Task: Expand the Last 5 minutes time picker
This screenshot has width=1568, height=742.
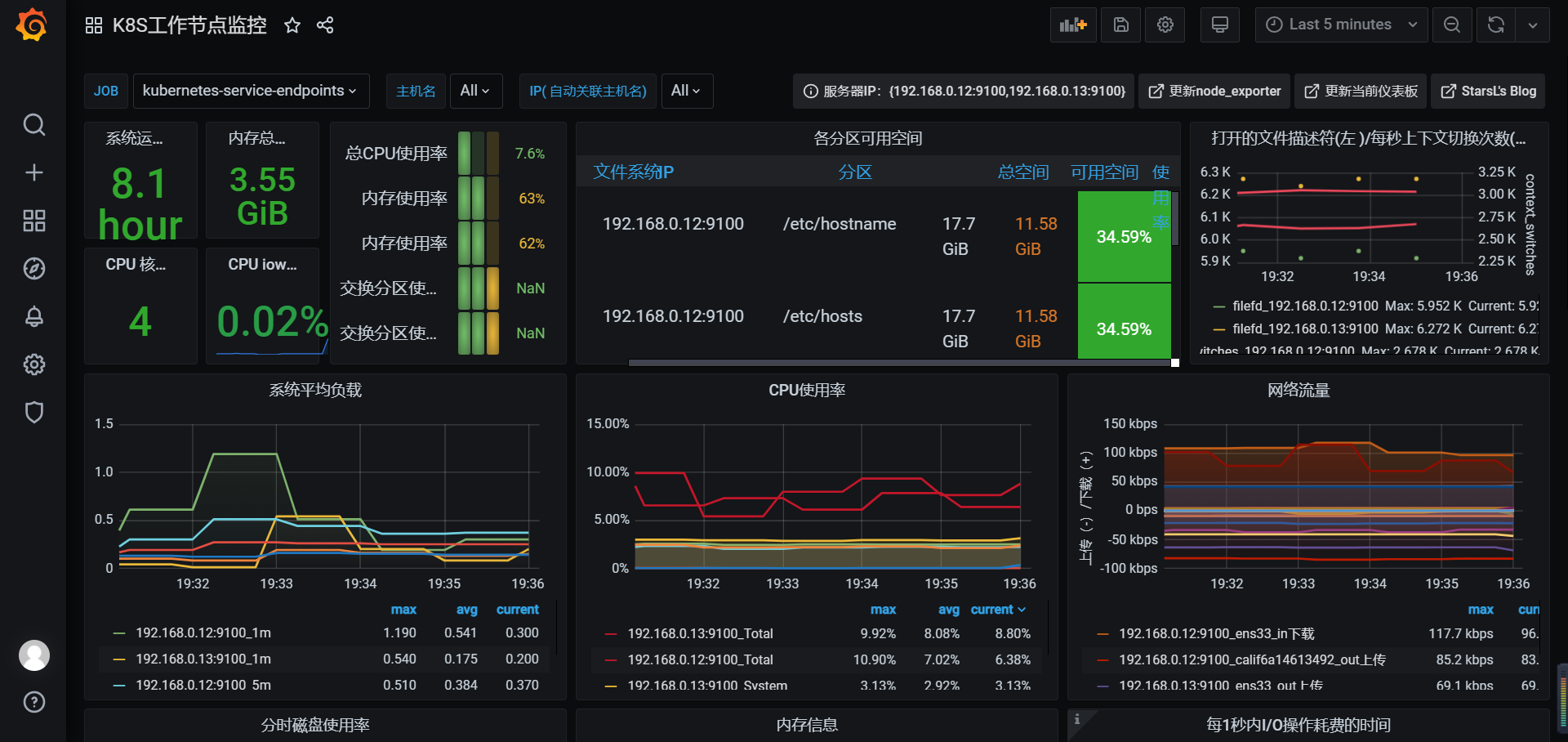Action: (1341, 25)
